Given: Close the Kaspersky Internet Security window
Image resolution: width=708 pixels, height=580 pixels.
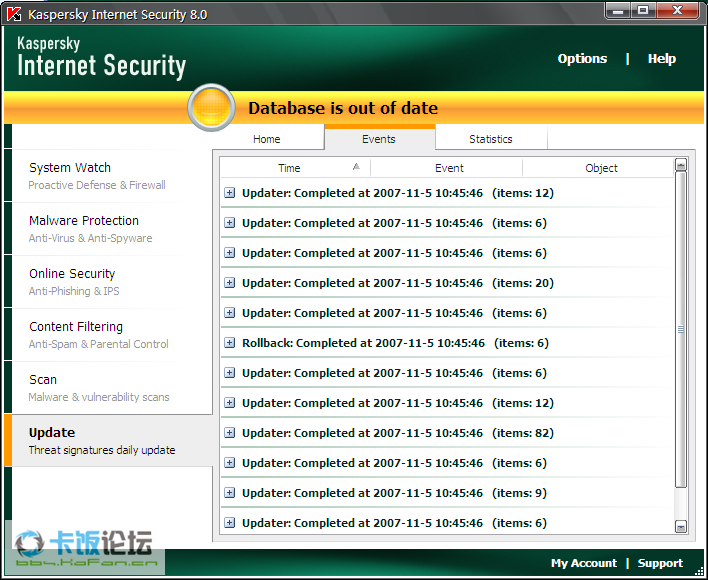Looking at the screenshot, I should (x=677, y=11).
